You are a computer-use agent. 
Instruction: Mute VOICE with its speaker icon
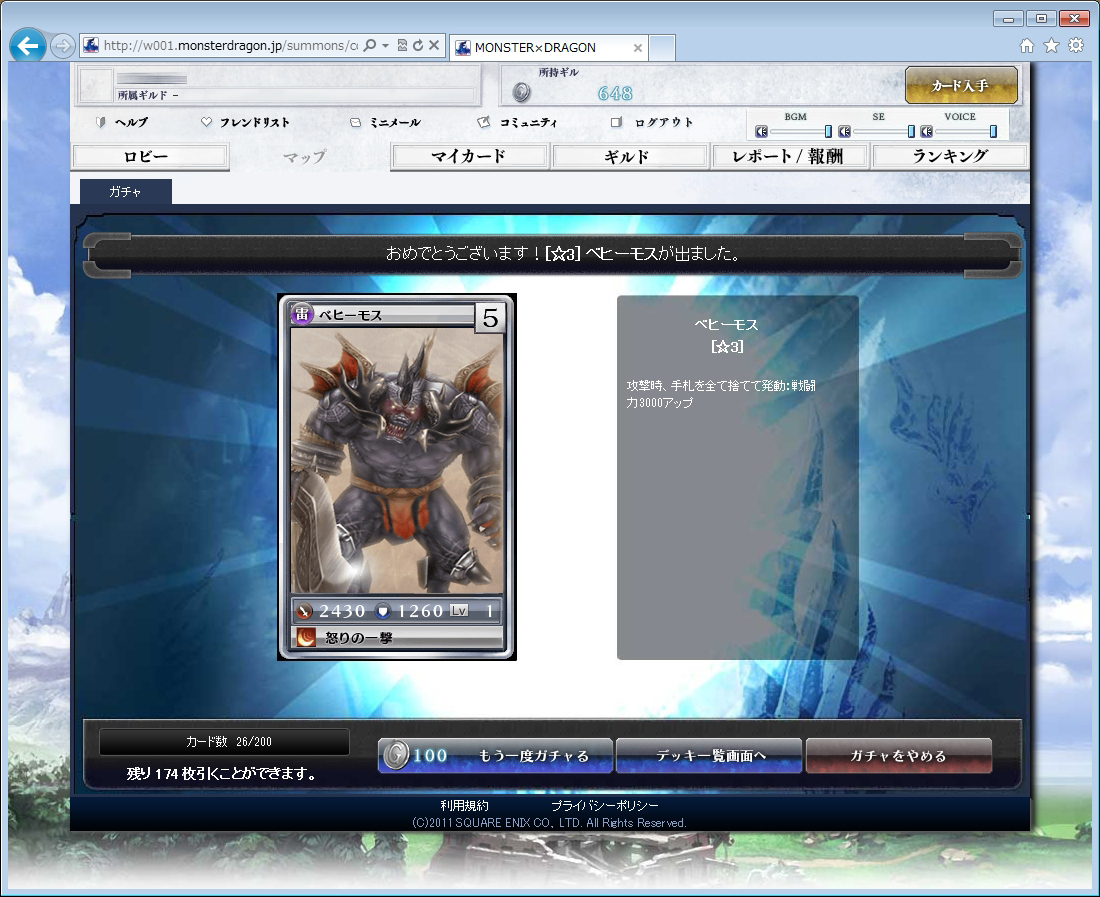point(927,131)
